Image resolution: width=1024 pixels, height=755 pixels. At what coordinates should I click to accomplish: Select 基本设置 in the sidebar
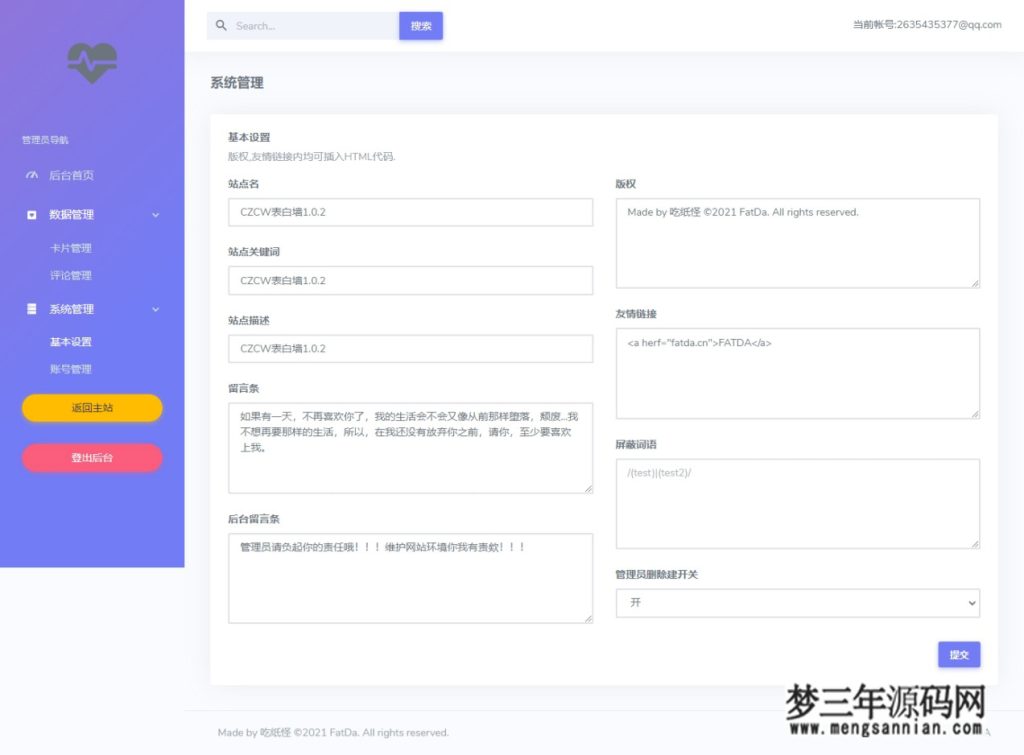[x=70, y=341]
